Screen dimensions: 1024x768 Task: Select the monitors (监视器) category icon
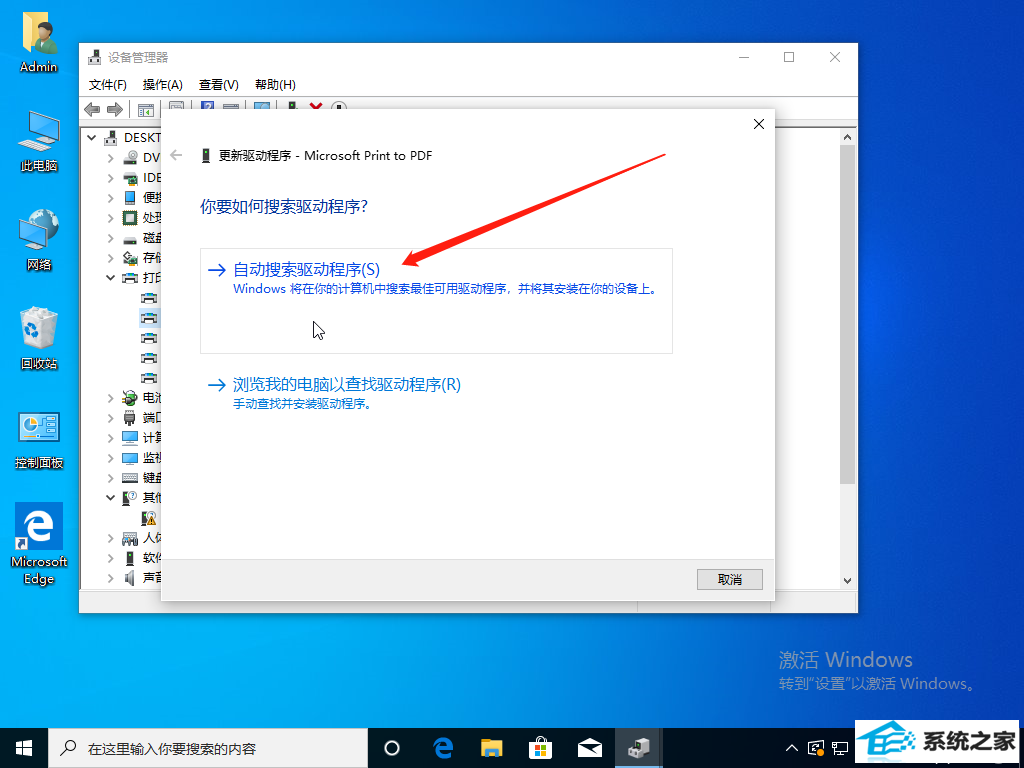coord(131,458)
